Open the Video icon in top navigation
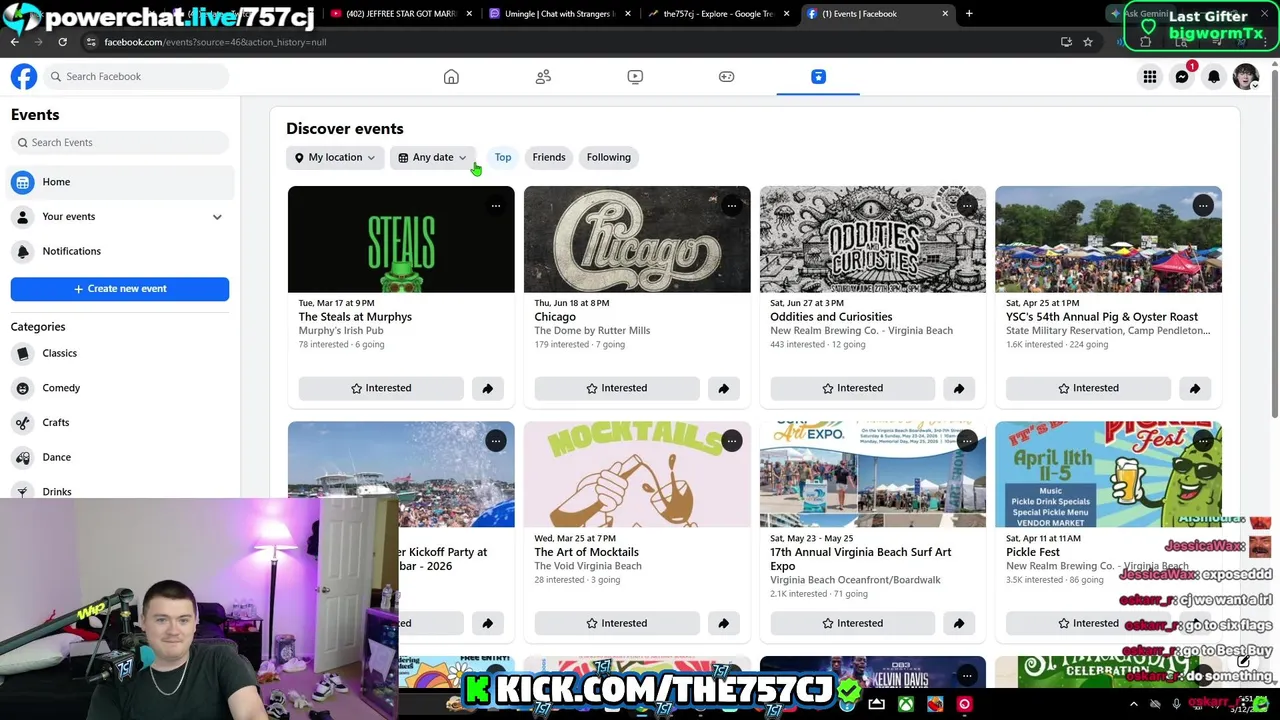Screen dimensions: 1280x720 coord(635,77)
